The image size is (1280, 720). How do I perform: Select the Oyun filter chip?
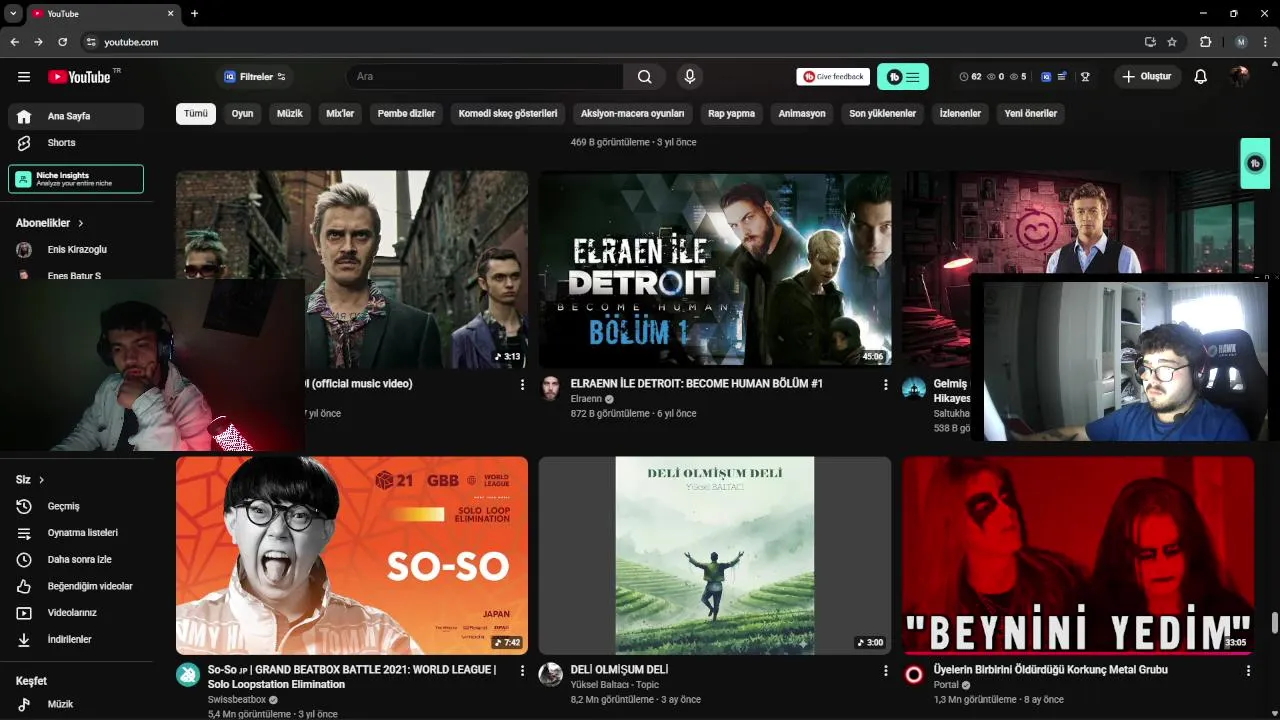[x=242, y=113]
